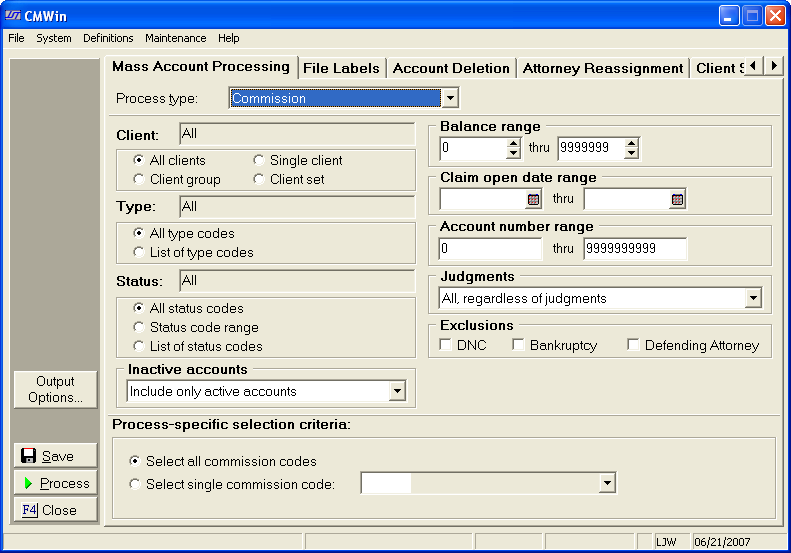791x553 pixels.
Task: Click the CMWin title bar application icon
Action: [13, 15]
